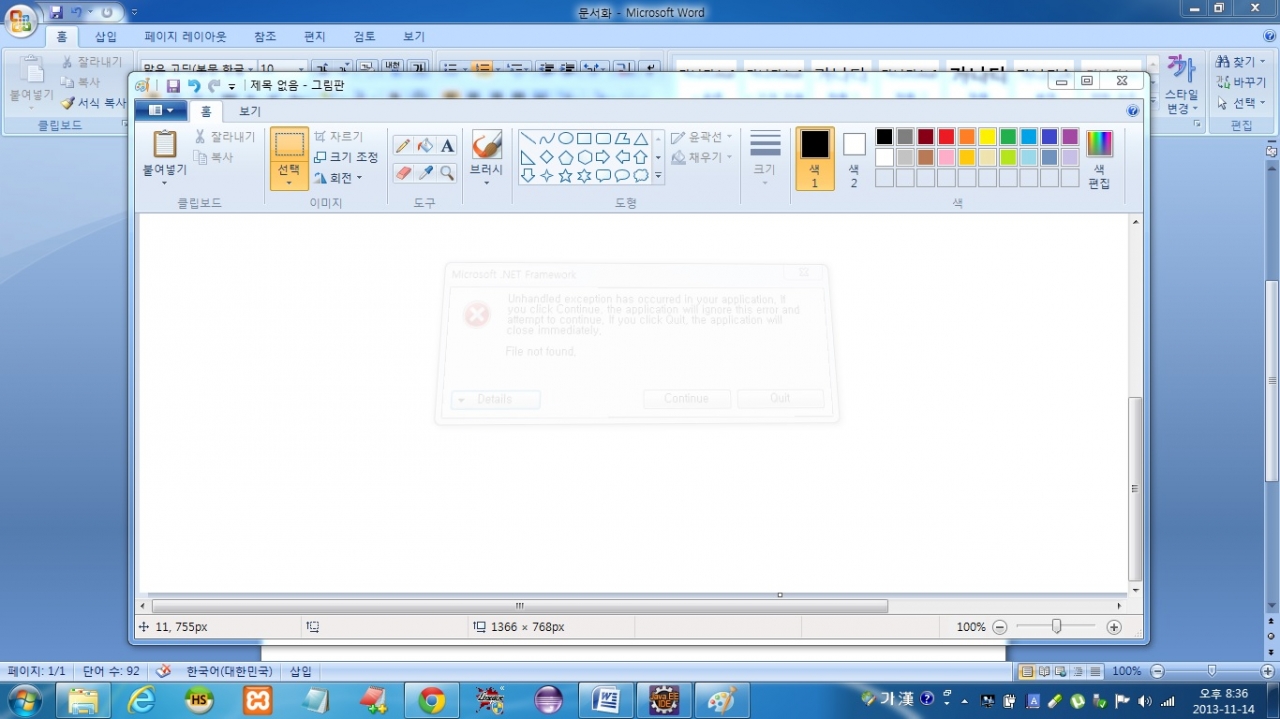Click the Crop (자르기) command in Paint
The height and width of the screenshot is (719, 1280).
pyautogui.click(x=339, y=136)
